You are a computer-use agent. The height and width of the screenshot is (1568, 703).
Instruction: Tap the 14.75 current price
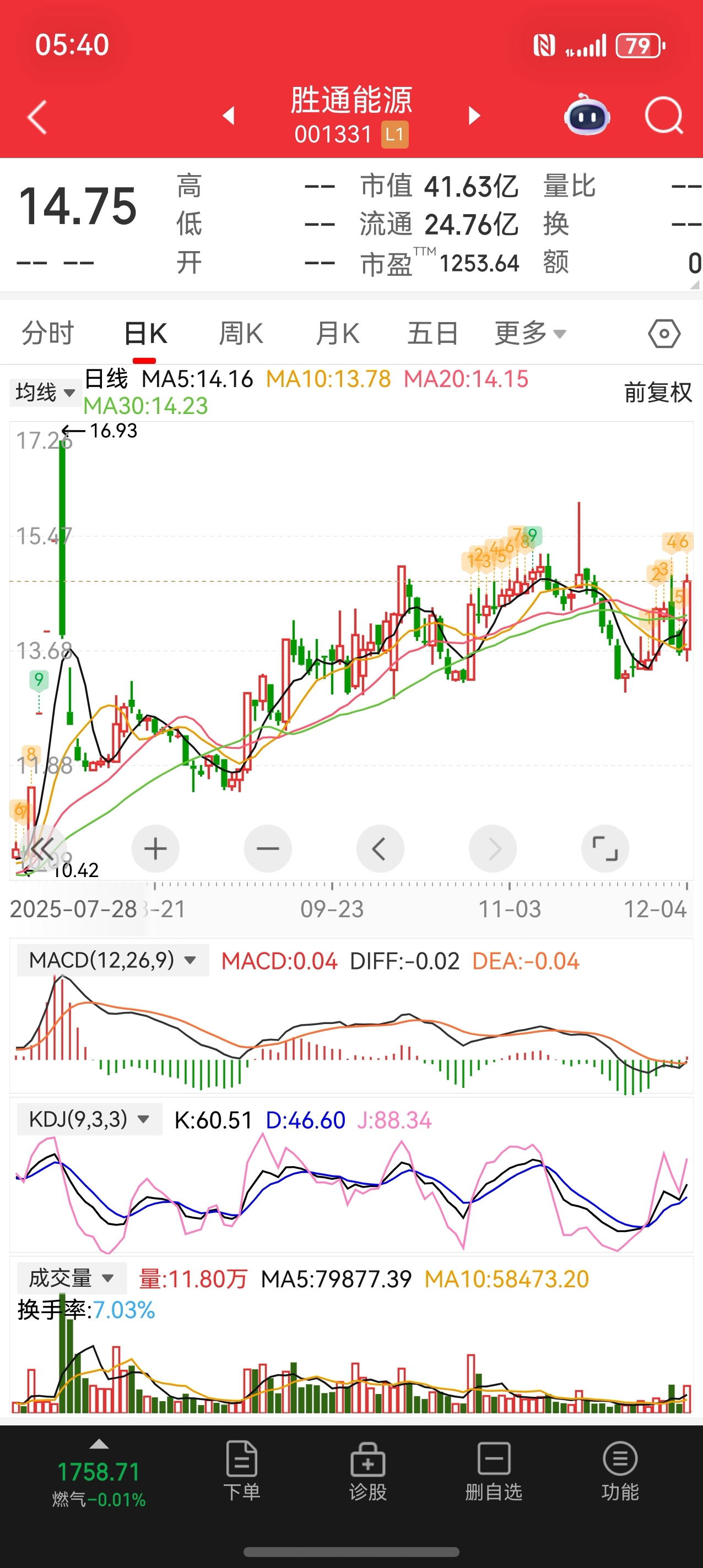click(x=78, y=206)
